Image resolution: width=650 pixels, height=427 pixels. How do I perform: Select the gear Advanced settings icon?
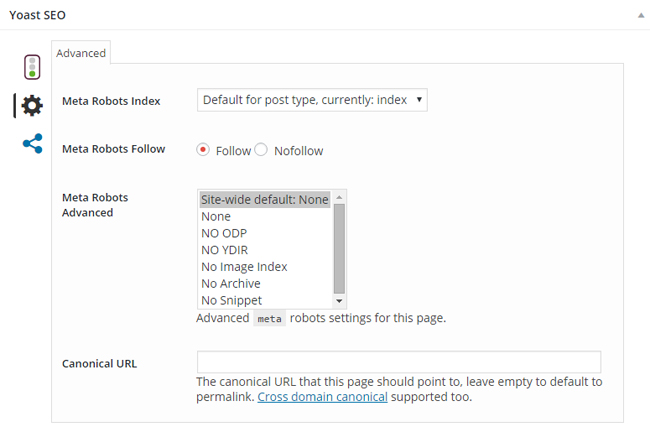click(32, 105)
